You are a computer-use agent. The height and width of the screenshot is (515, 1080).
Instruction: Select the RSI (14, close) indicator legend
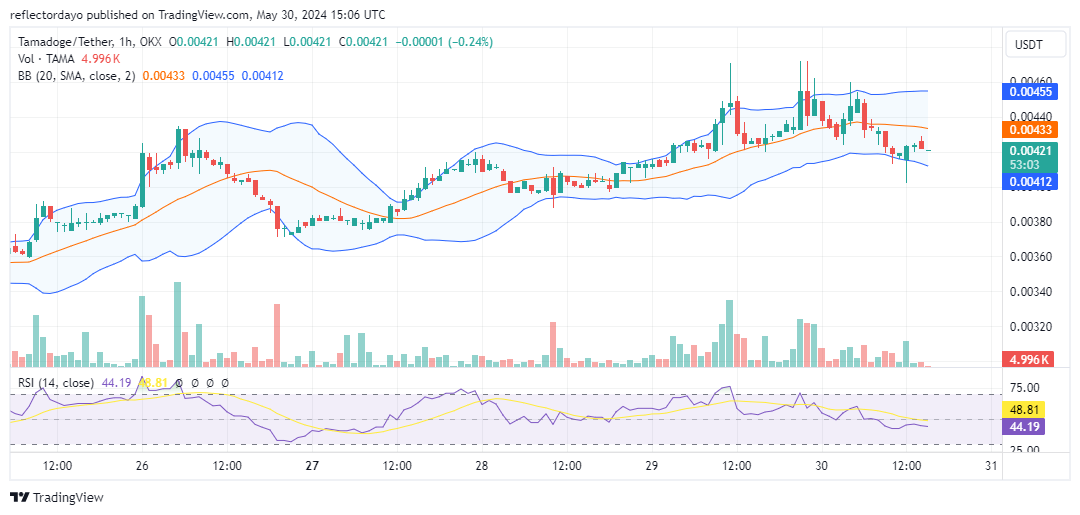[x=57, y=383]
